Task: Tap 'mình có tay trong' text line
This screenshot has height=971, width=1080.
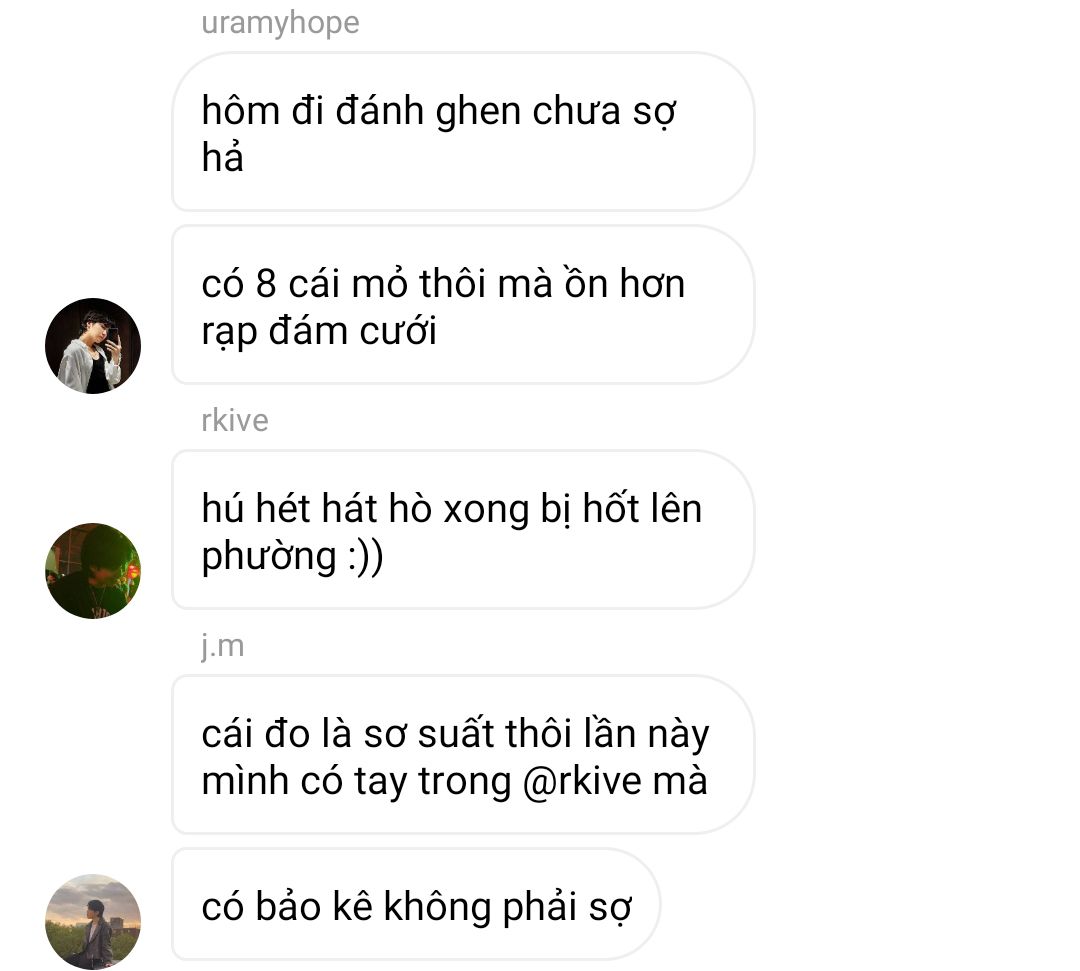Action: pyautogui.click(x=356, y=782)
